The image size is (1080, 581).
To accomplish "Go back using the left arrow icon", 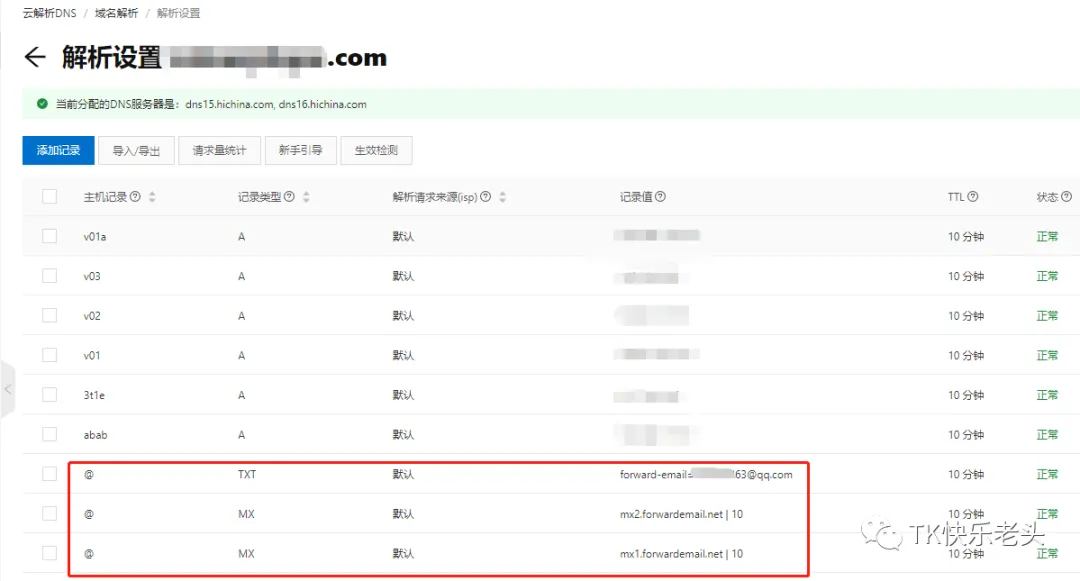I will (34, 57).
